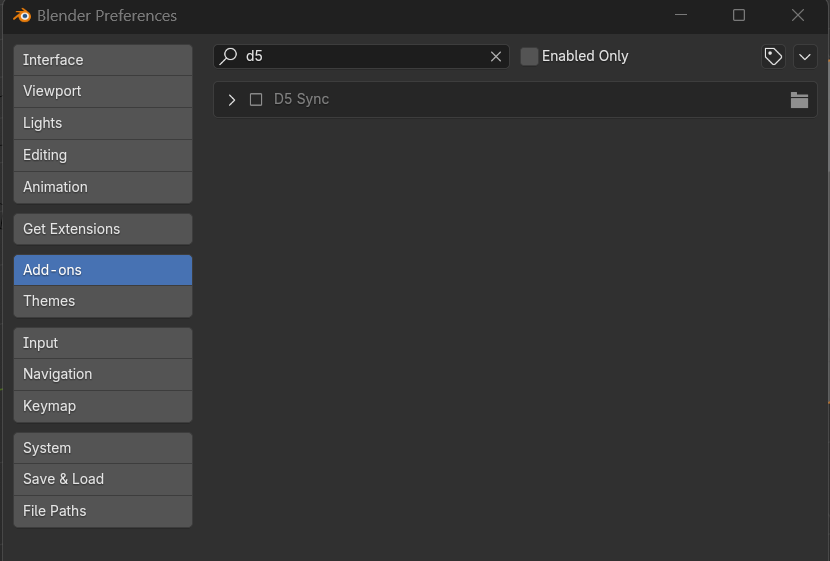Clear the add-on search text
This screenshot has width=830, height=561.
[496, 57]
